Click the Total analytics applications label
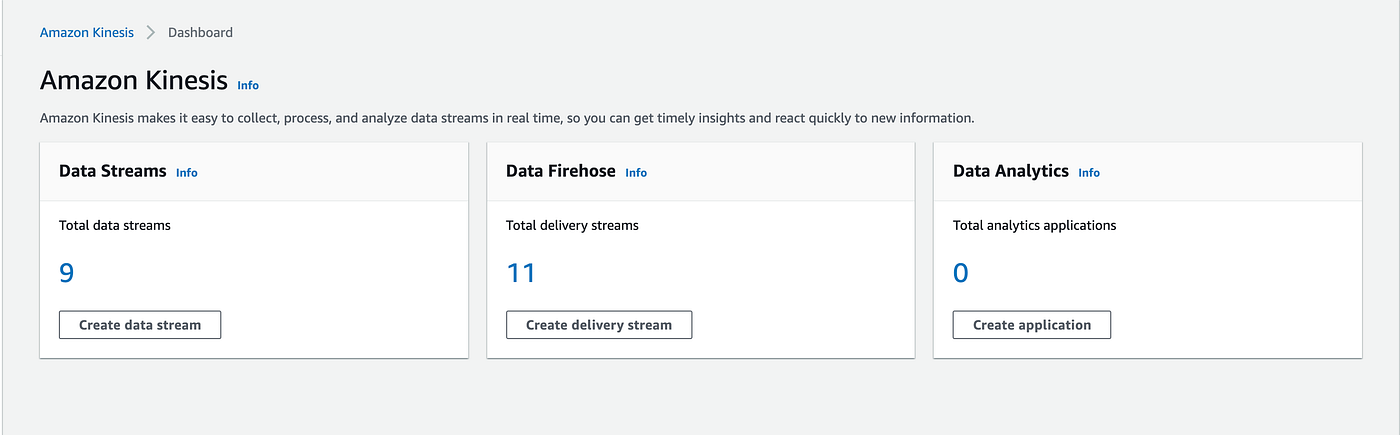 tap(1034, 226)
